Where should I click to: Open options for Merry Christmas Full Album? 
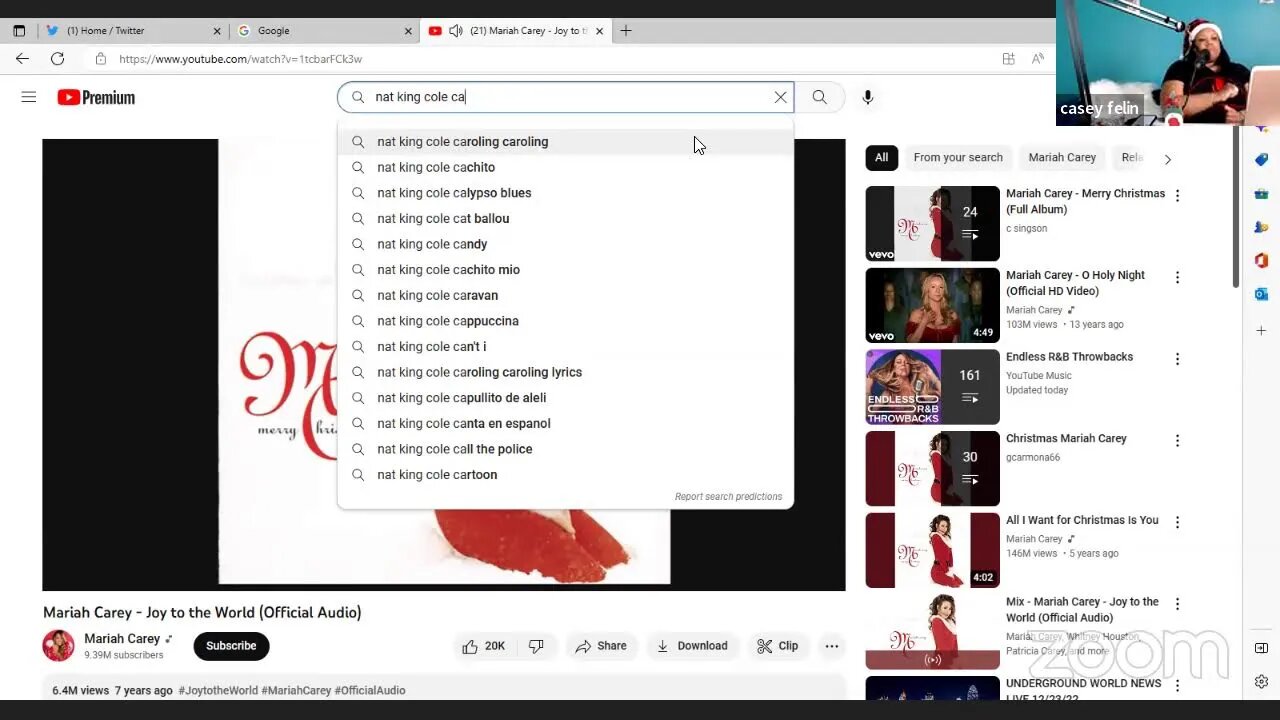click(1177, 196)
